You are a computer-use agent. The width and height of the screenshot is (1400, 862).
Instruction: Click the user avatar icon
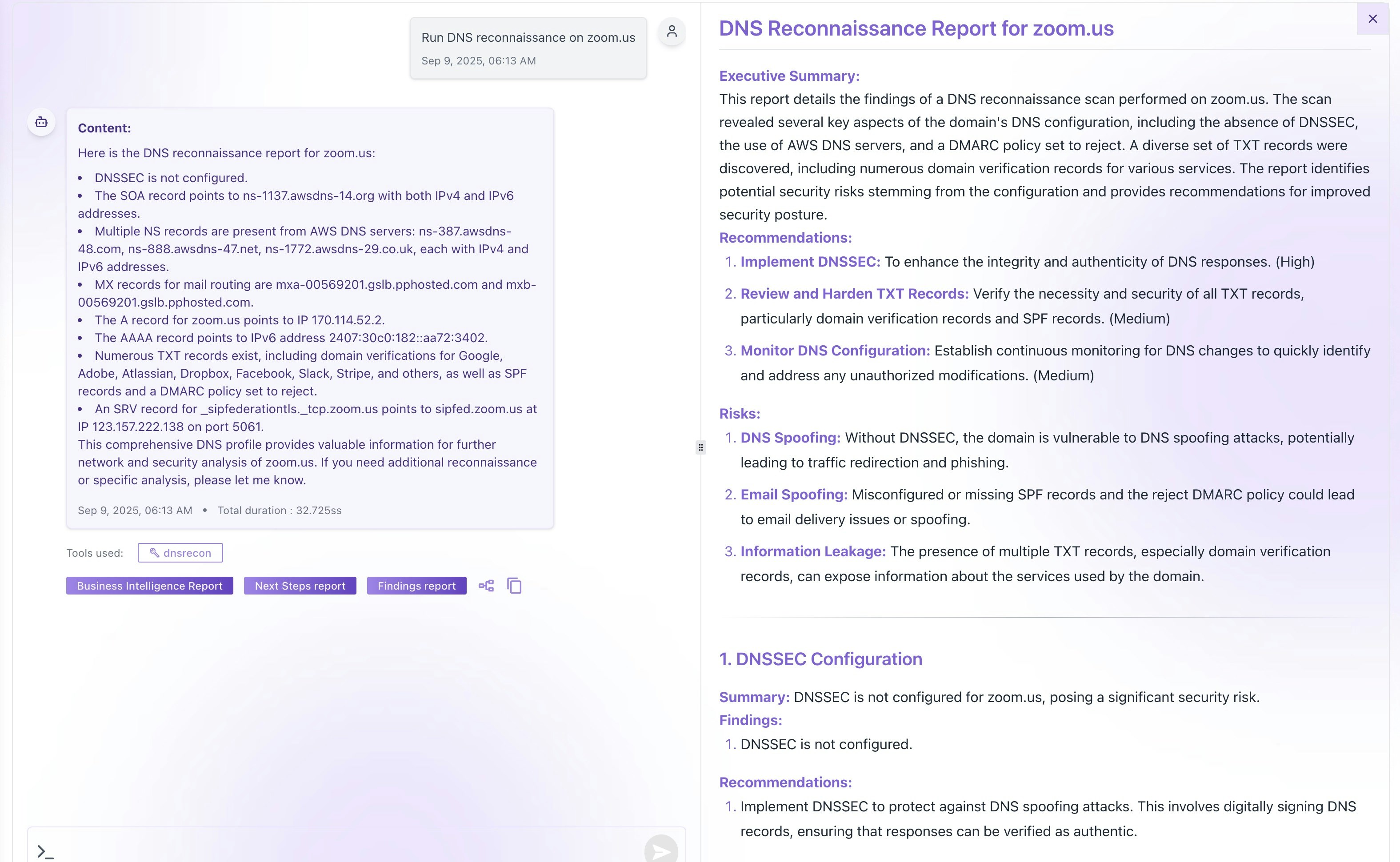click(672, 32)
